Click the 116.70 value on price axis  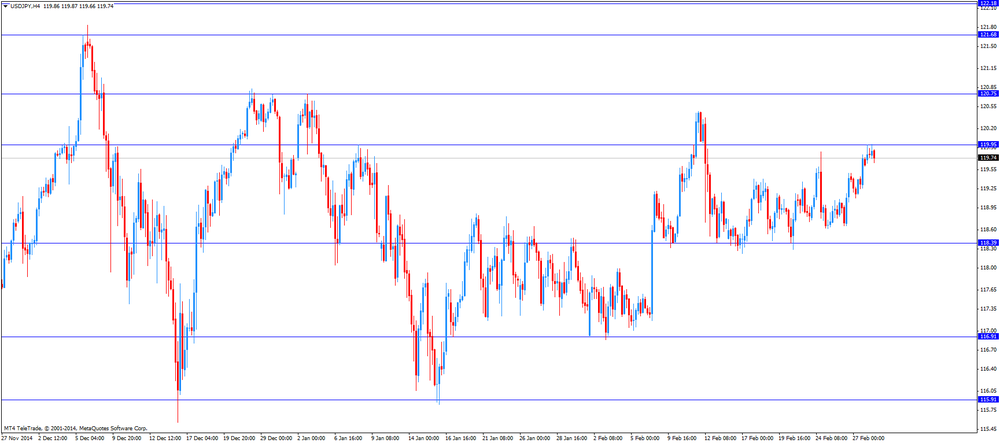tap(989, 349)
